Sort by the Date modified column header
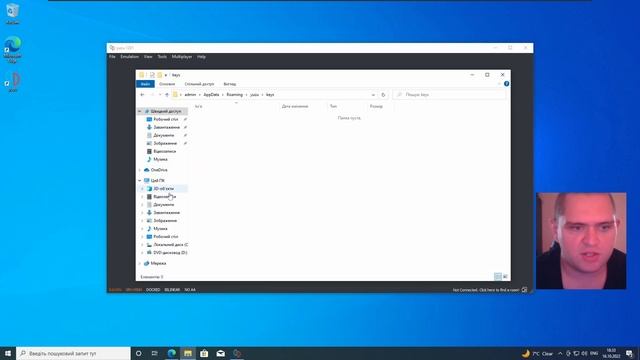 (295, 106)
